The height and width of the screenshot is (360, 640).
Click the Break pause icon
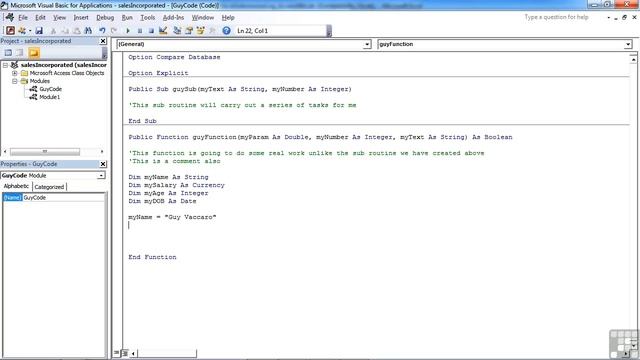[140, 31]
